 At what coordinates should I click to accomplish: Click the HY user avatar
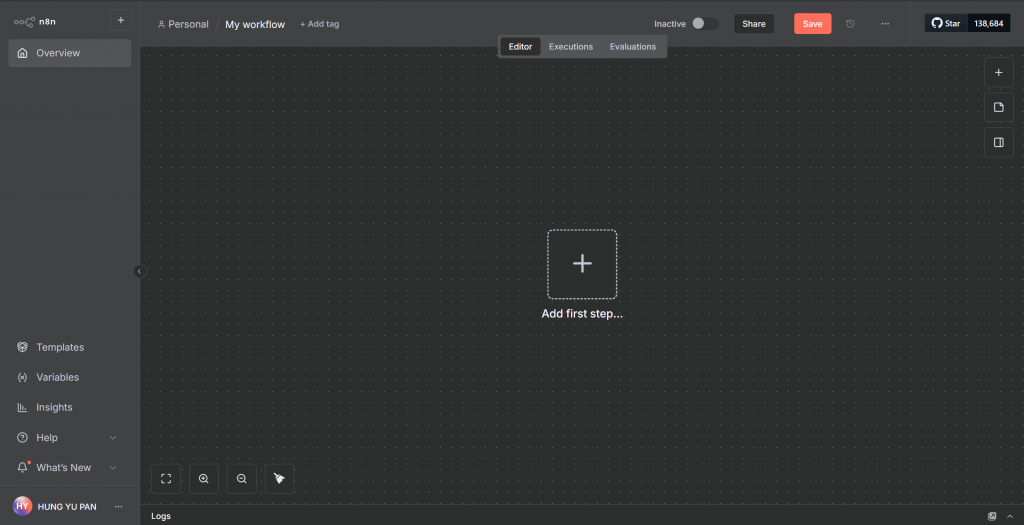click(22, 506)
